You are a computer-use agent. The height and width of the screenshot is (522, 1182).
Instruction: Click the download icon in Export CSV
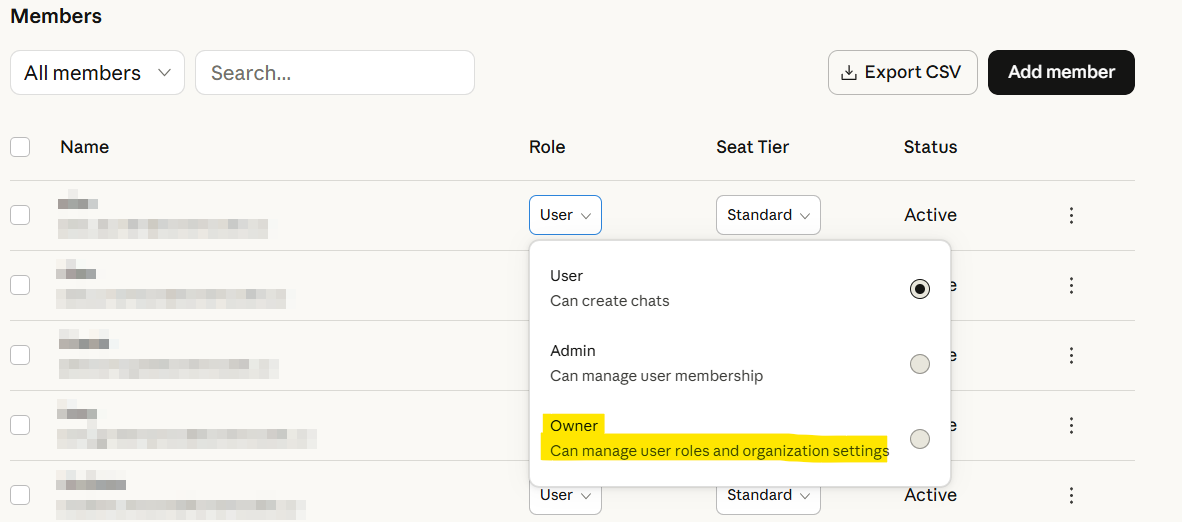(x=849, y=73)
